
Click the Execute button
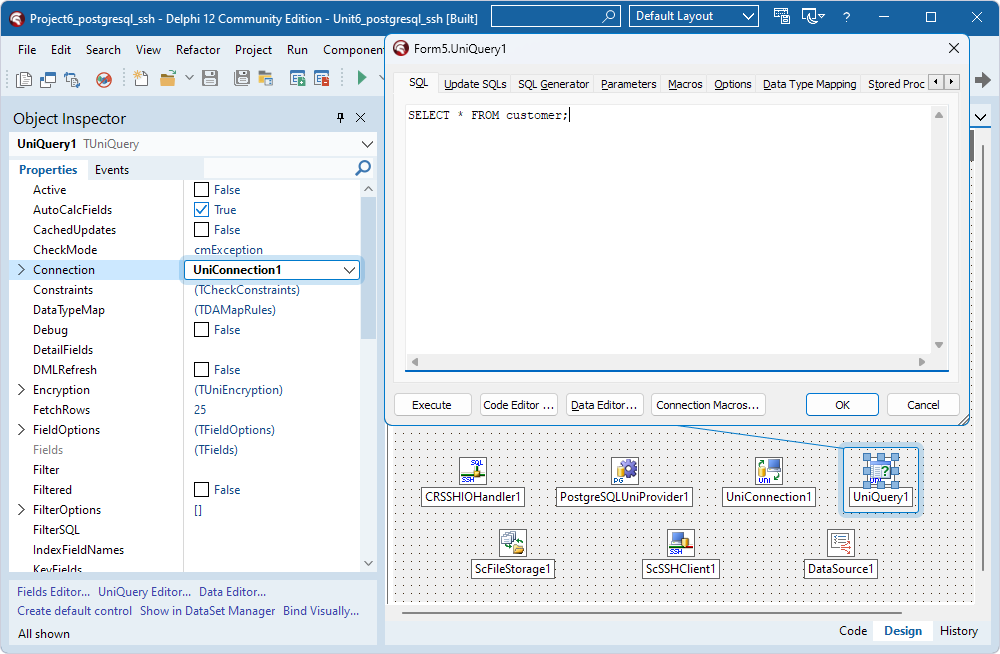(432, 405)
